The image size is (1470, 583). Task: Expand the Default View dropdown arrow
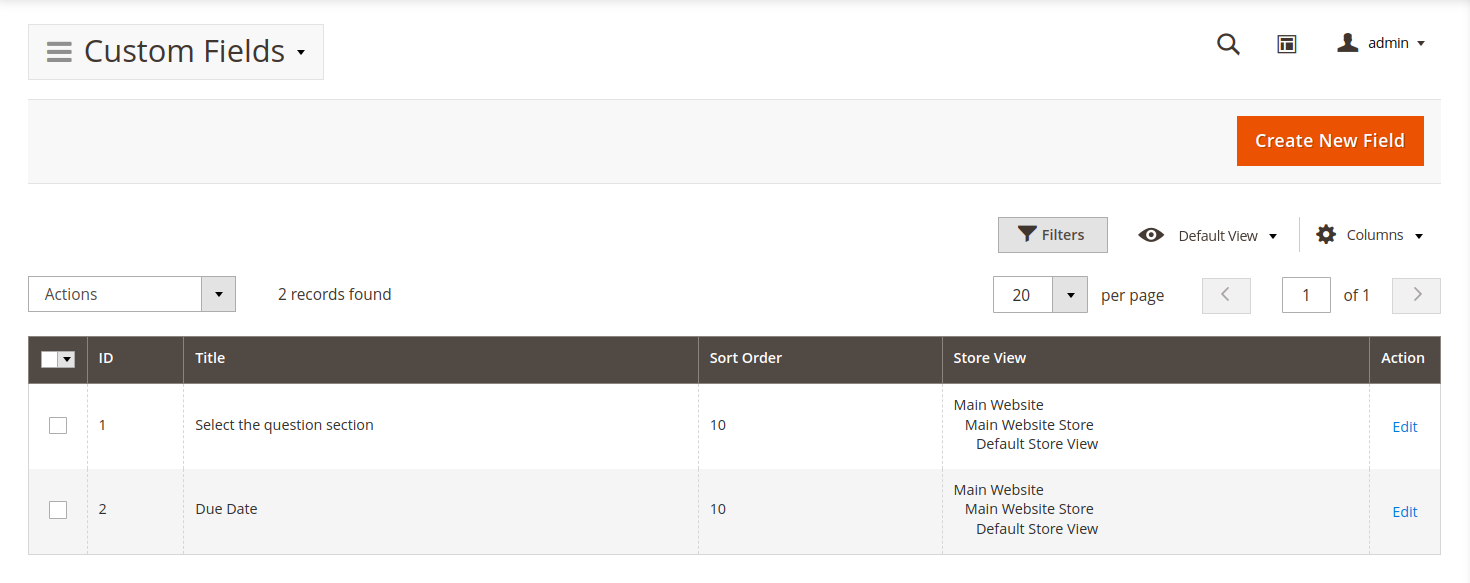[x=1273, y=235]
